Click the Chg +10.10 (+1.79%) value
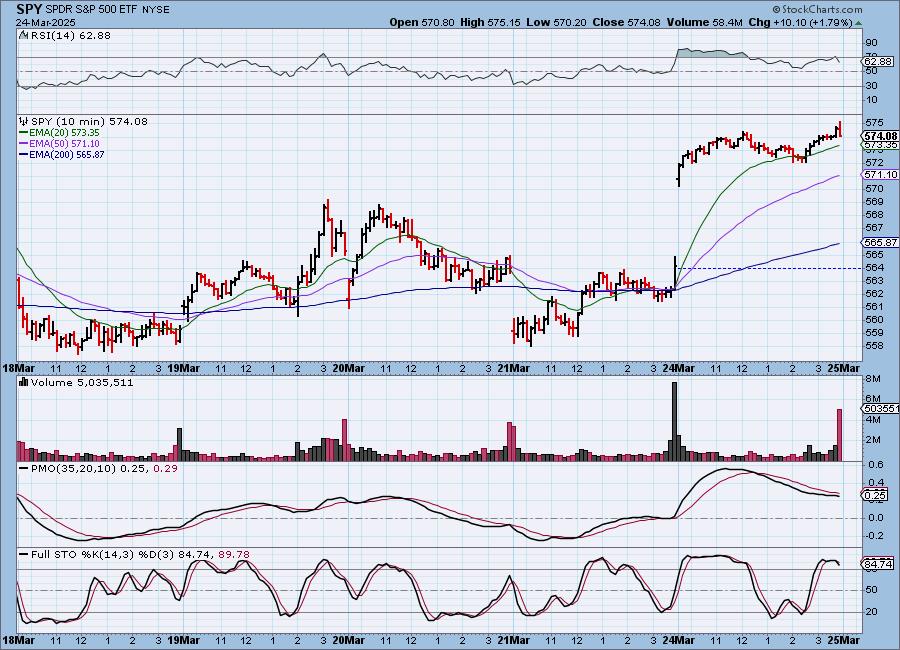The height and width of the screenshot is (650, 900). 800,22
